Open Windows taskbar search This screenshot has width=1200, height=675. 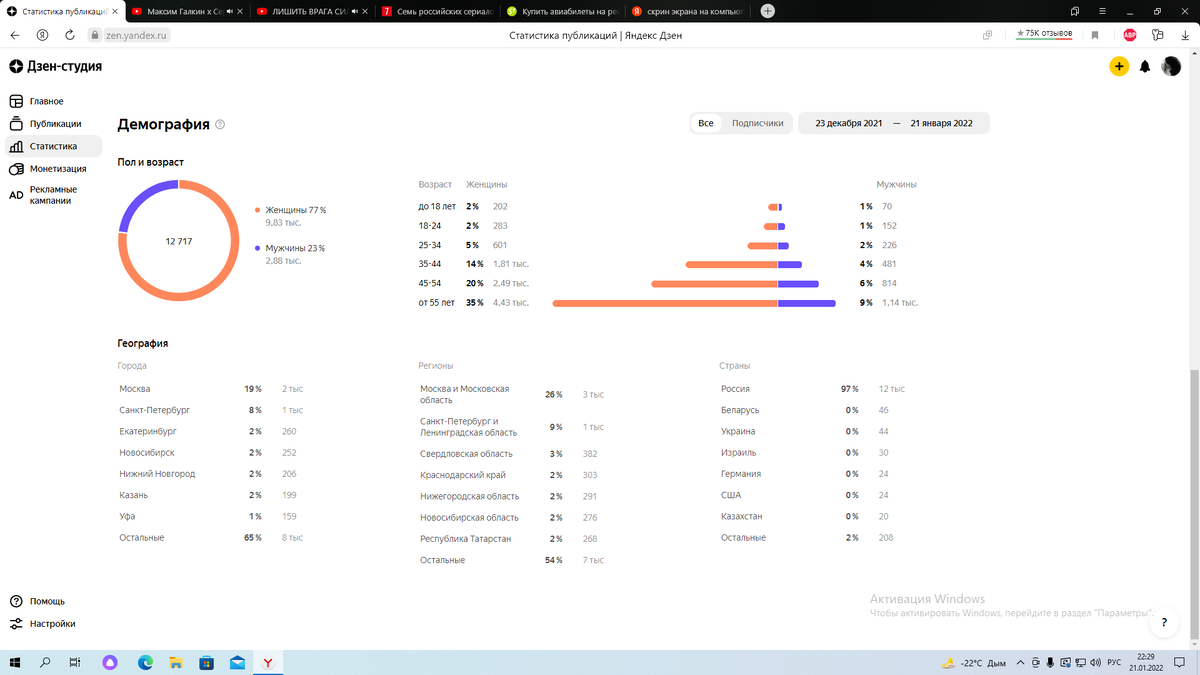point(45,662)
